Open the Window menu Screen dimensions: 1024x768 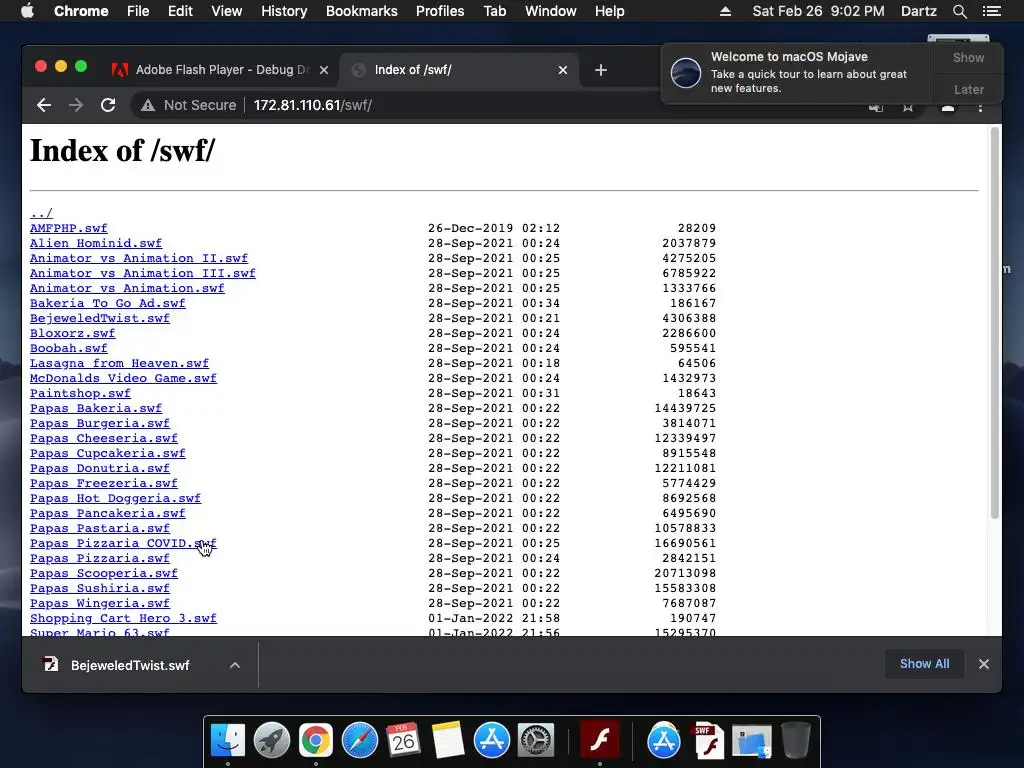click(551, 11)
